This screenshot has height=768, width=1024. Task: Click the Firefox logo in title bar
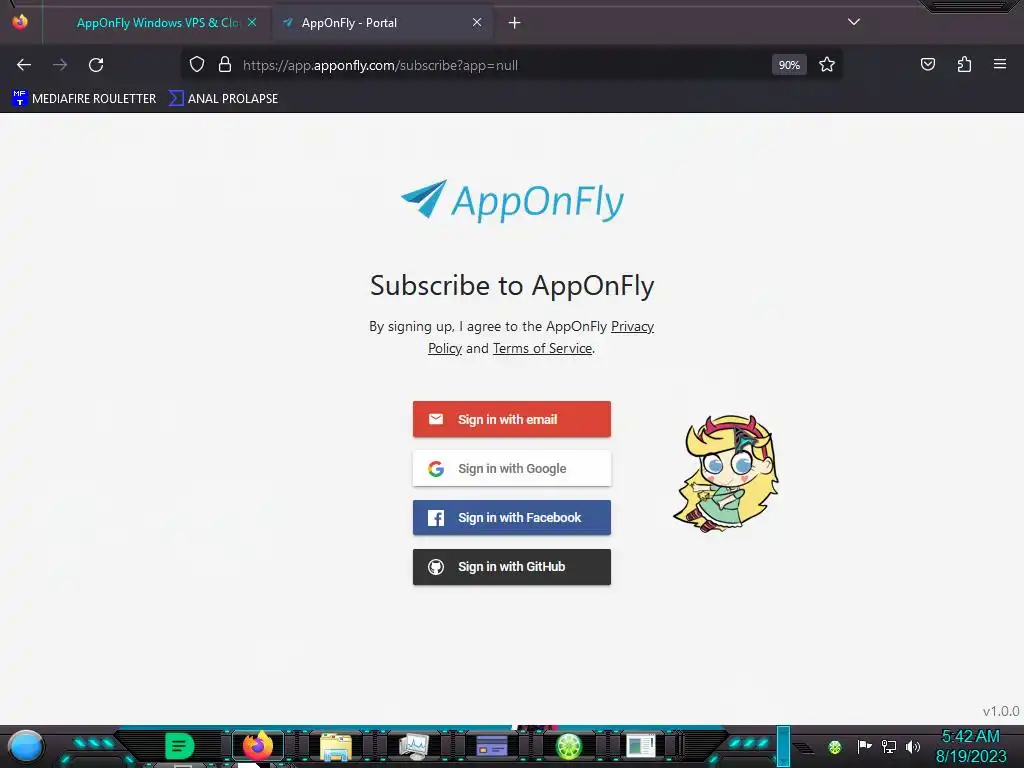point(20,22)
